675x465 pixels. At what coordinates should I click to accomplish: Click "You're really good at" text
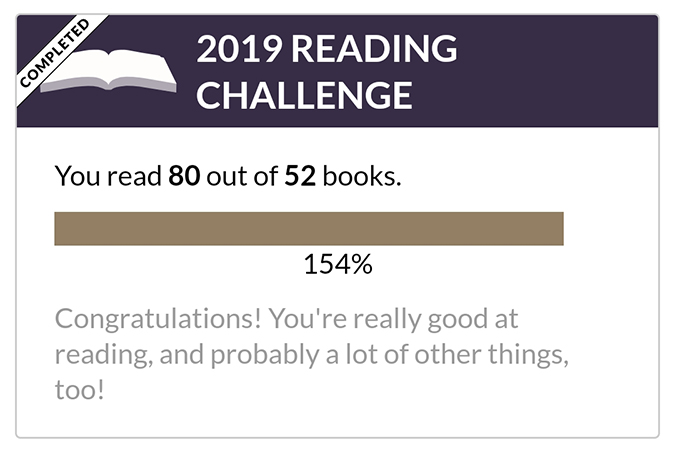(x=393, y=319)
